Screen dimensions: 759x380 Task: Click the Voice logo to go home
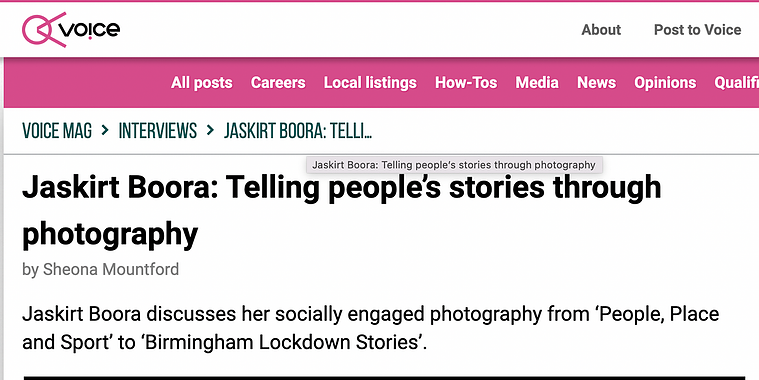[71, 30]
